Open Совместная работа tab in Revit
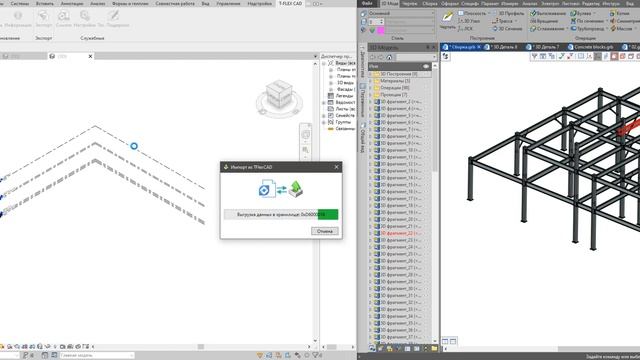This screenshot has height=360, width=640. pos(175,3)
